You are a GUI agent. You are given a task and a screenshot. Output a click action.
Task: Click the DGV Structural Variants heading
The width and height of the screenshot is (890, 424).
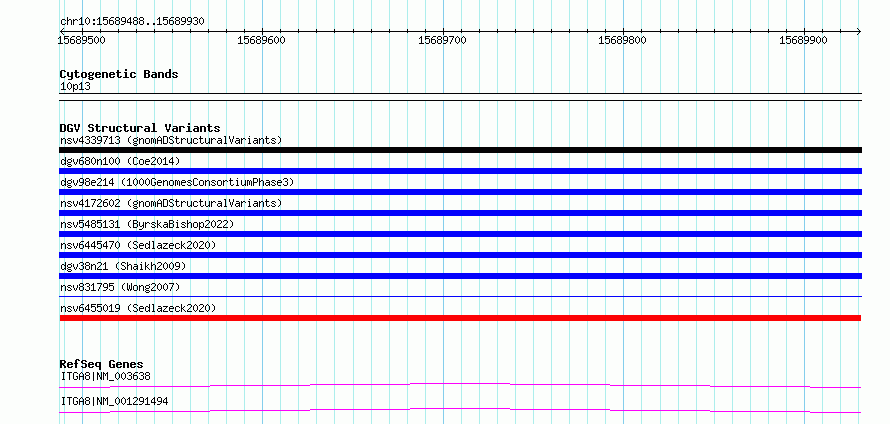pyautogui.click(x=140, y=128)
